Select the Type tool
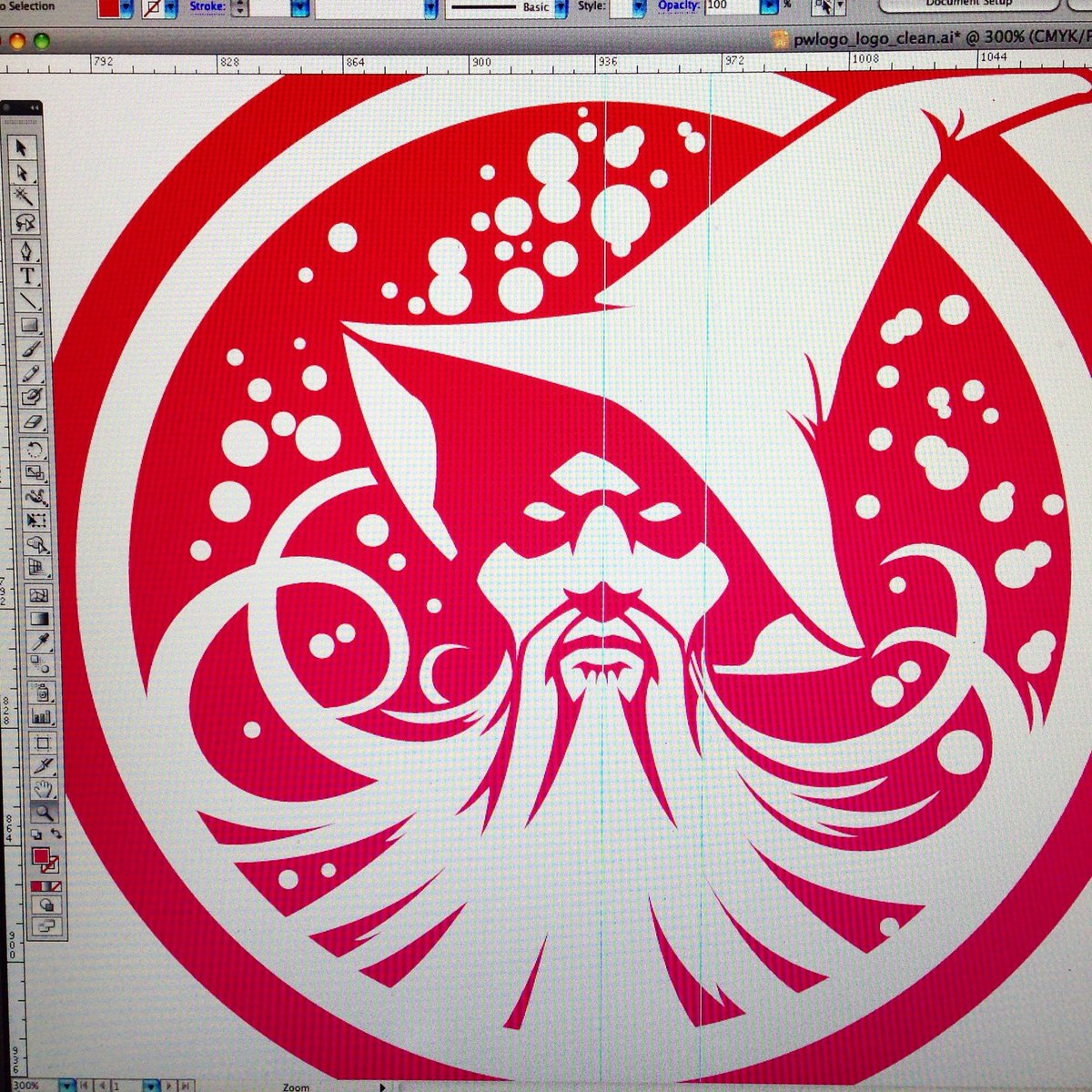 click(28, 276)
